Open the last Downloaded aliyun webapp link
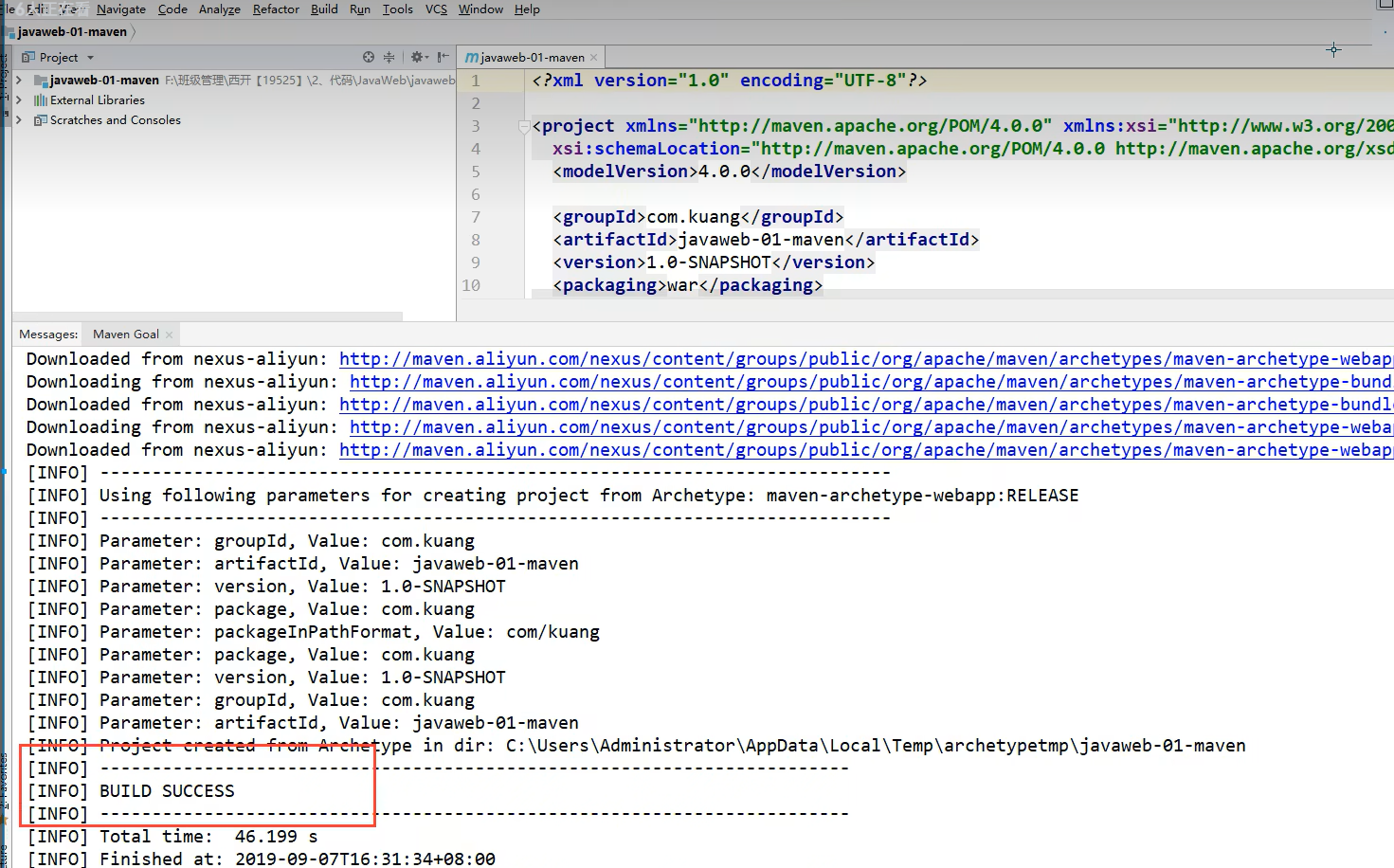1394x868 pixels. pos(865,450)
